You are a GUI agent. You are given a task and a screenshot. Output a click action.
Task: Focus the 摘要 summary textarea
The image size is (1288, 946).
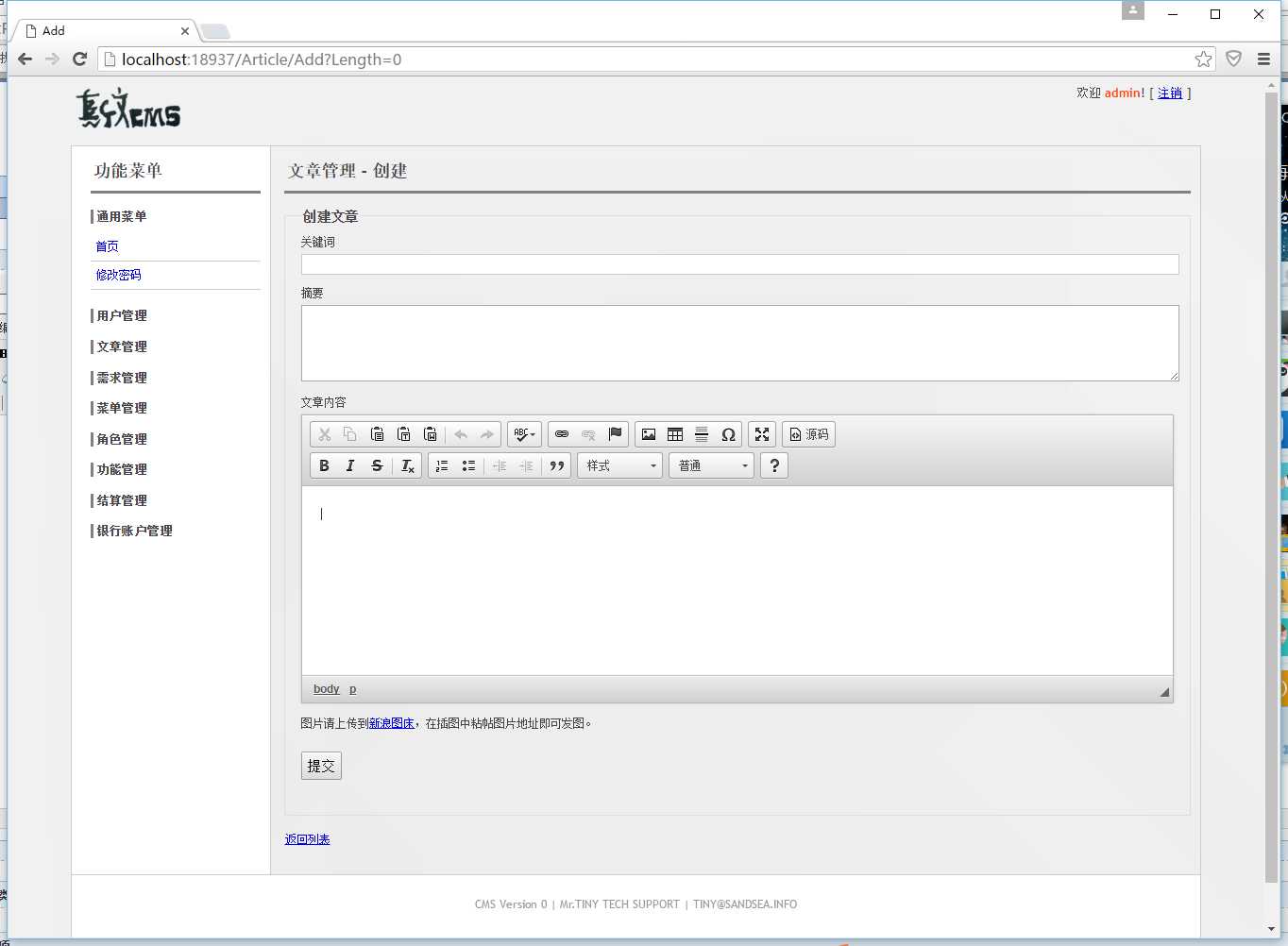740,344
